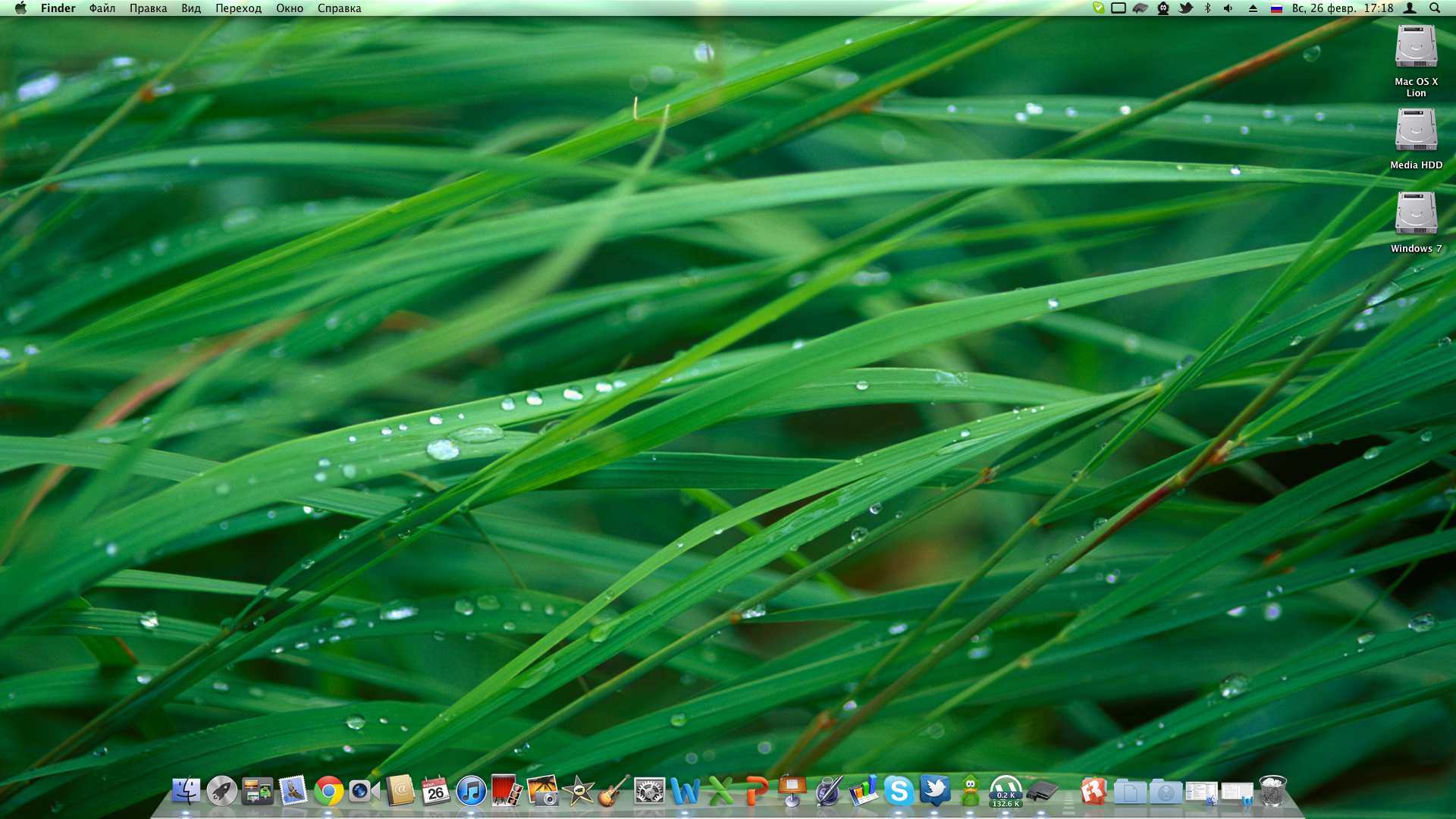This screenshot has width=1456, height=819.
Task: Open Mail stamp icon in Dock
Action: pyautogui.click(x=293, y=791)
